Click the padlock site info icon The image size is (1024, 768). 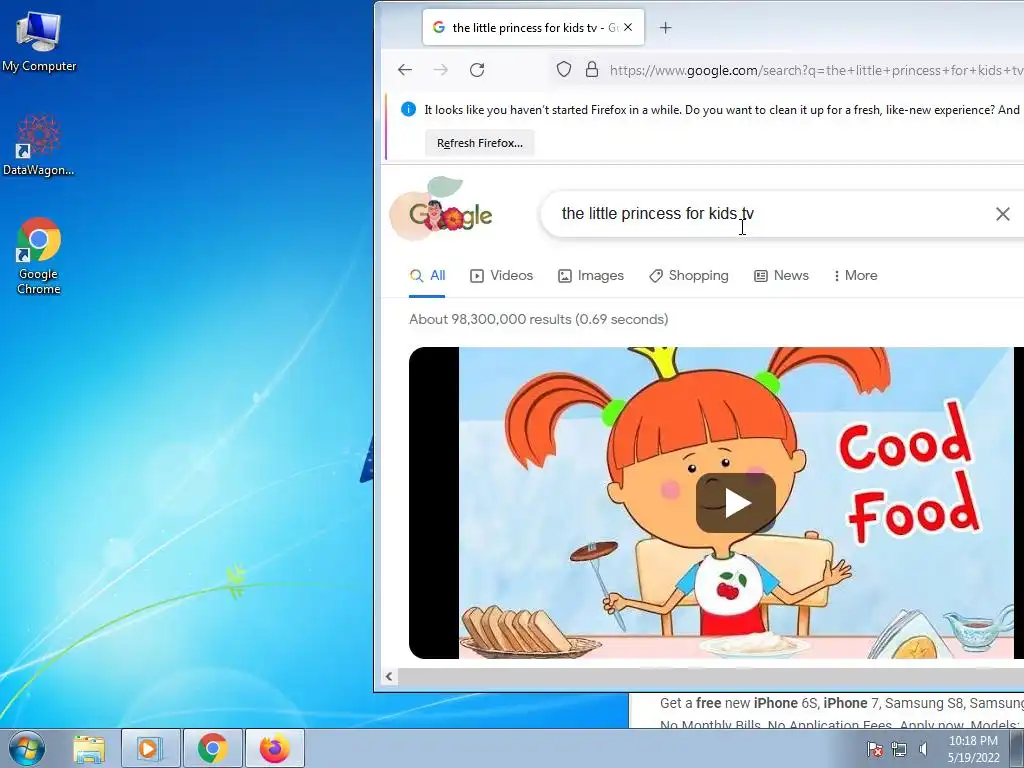point(592,70)
